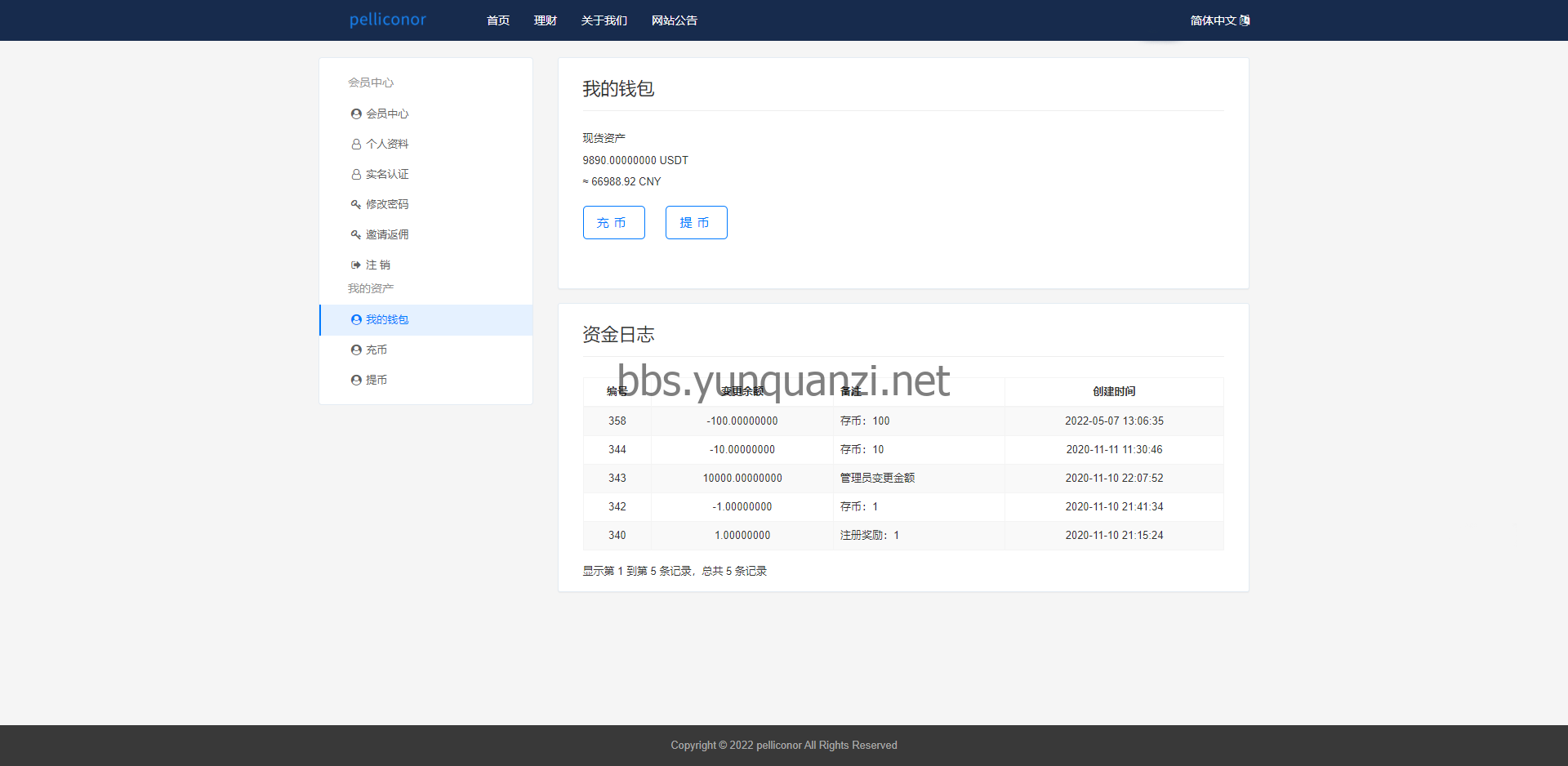The image size is (1568, 766).
Task: Open the 简体中文 language selector
Action: pyautogui.click(x=1219, y=20)
